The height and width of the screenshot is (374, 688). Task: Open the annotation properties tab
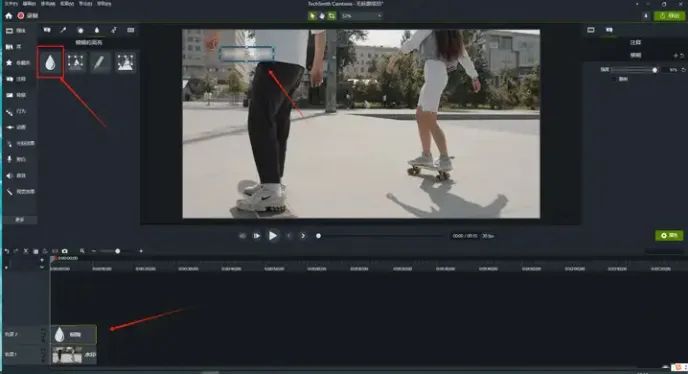609,30
